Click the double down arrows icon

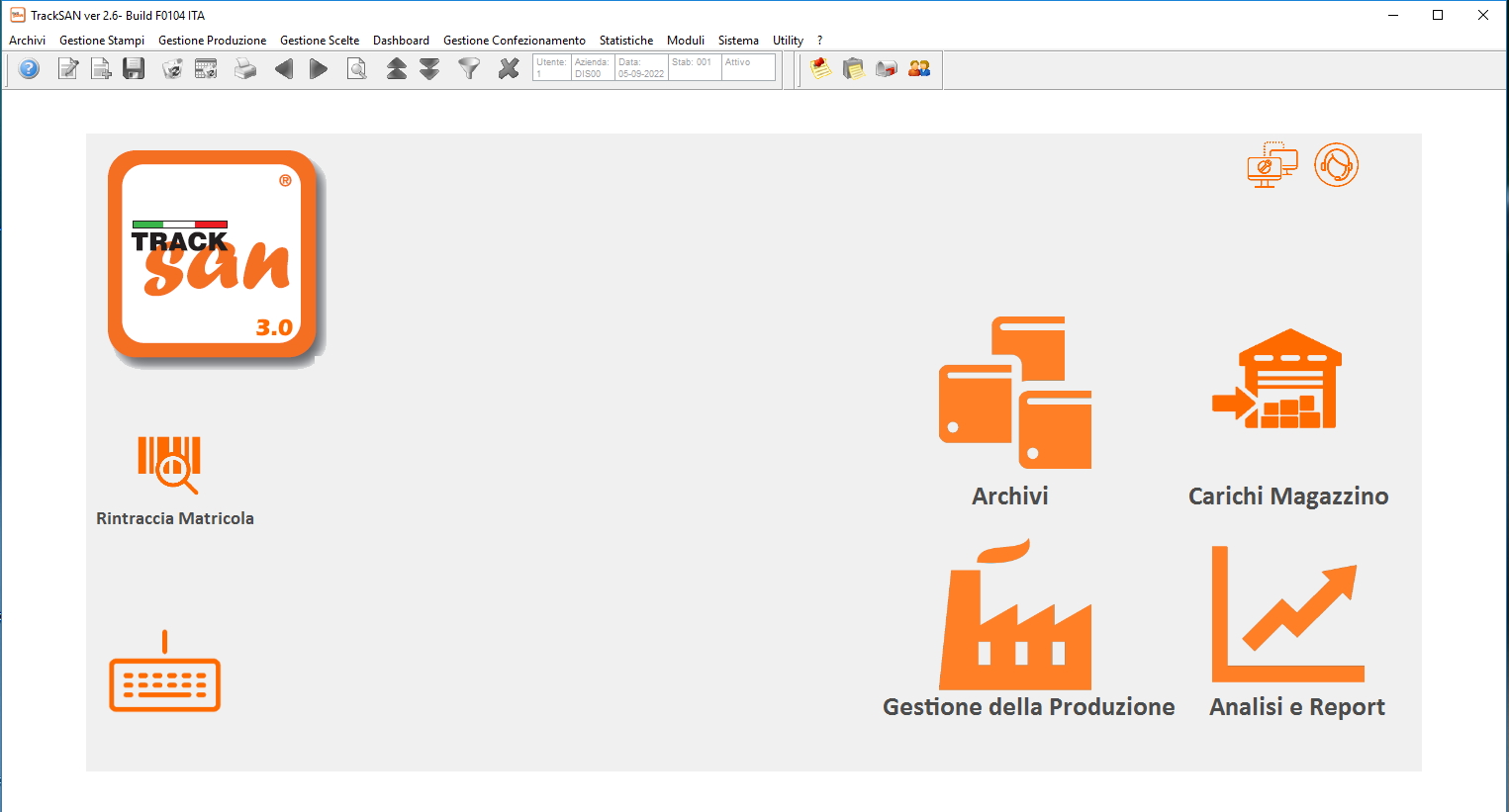(x=429, y=68)
